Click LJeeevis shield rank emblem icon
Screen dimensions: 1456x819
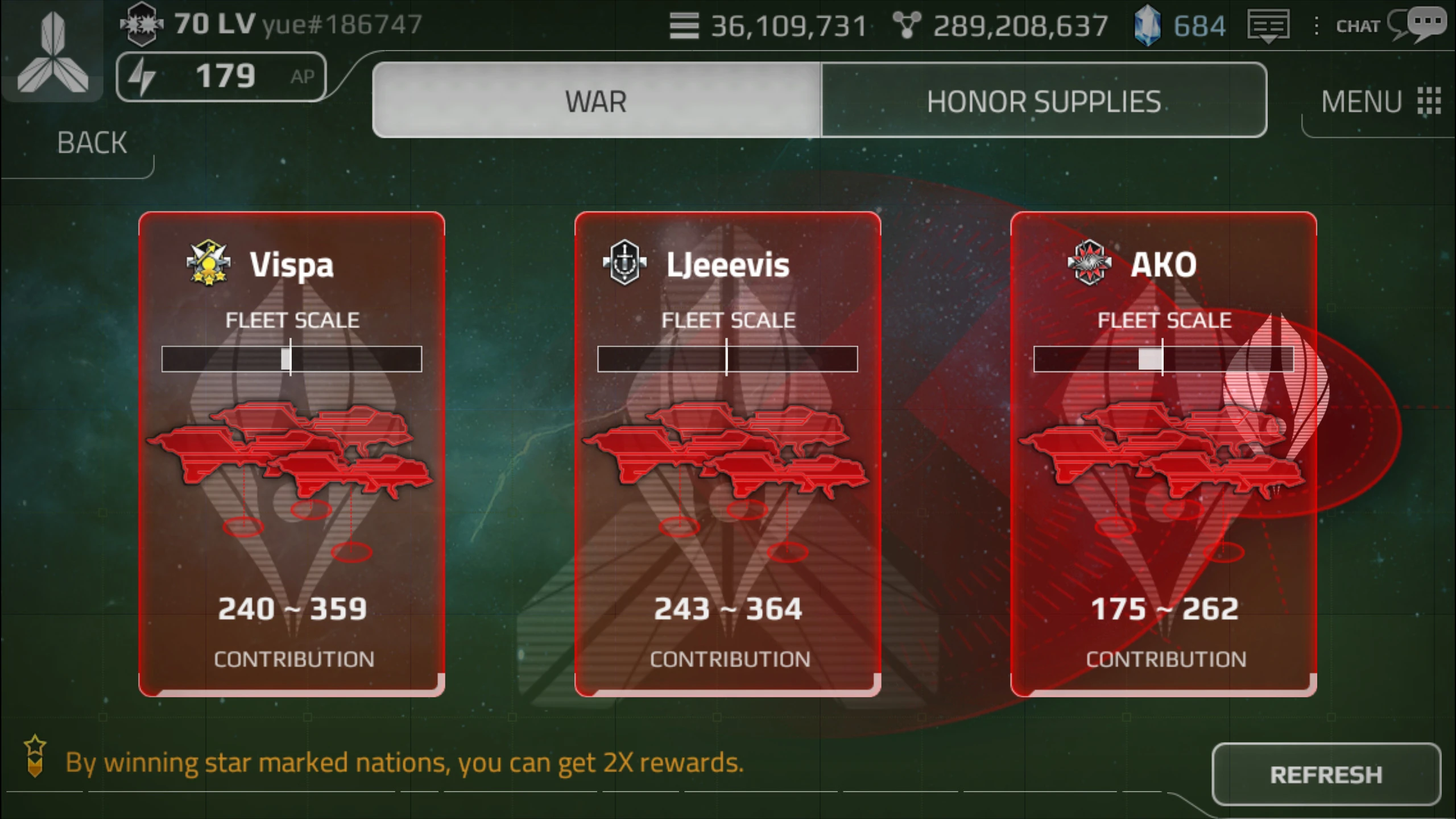pyautogui.click(x=624, y=263)
